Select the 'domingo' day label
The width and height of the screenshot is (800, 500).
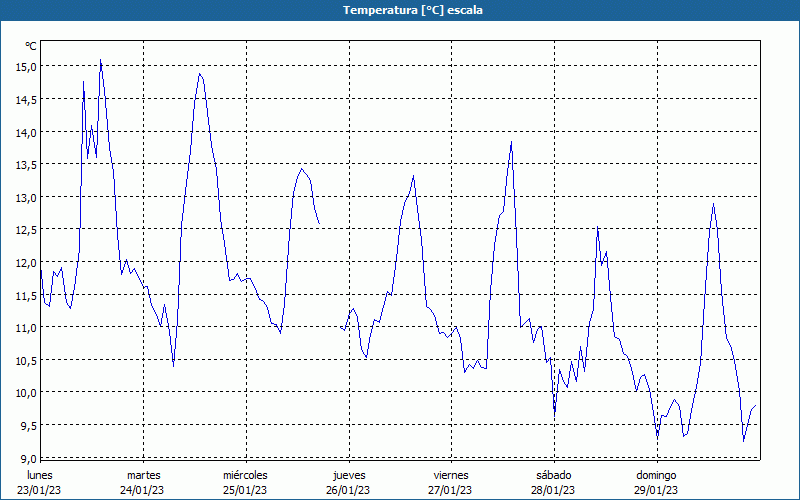pos(656,475)
